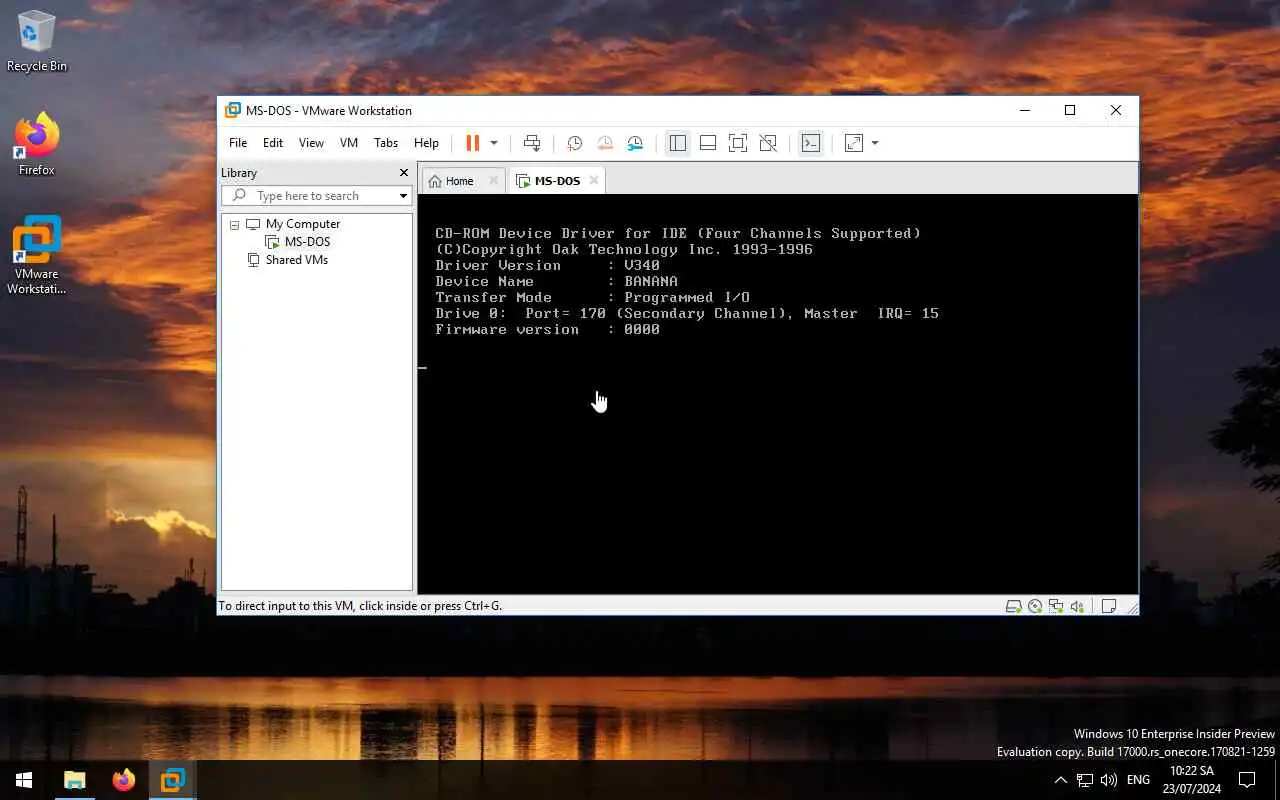Select the VMware Workstation desktop shortcut
Image resolution: width=1280 pixels, height=800 pixels.
pyautogui.click(x=37, y=256)
